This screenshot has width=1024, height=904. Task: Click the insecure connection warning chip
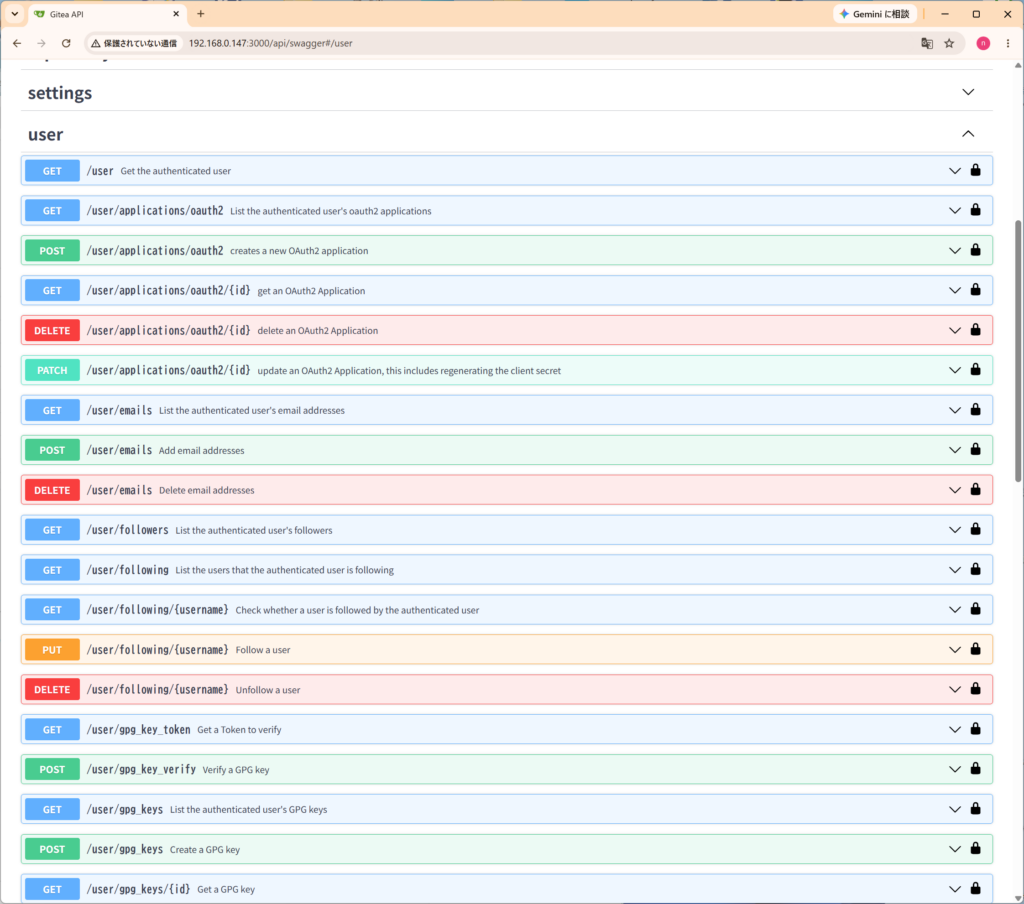coord(134,43)
